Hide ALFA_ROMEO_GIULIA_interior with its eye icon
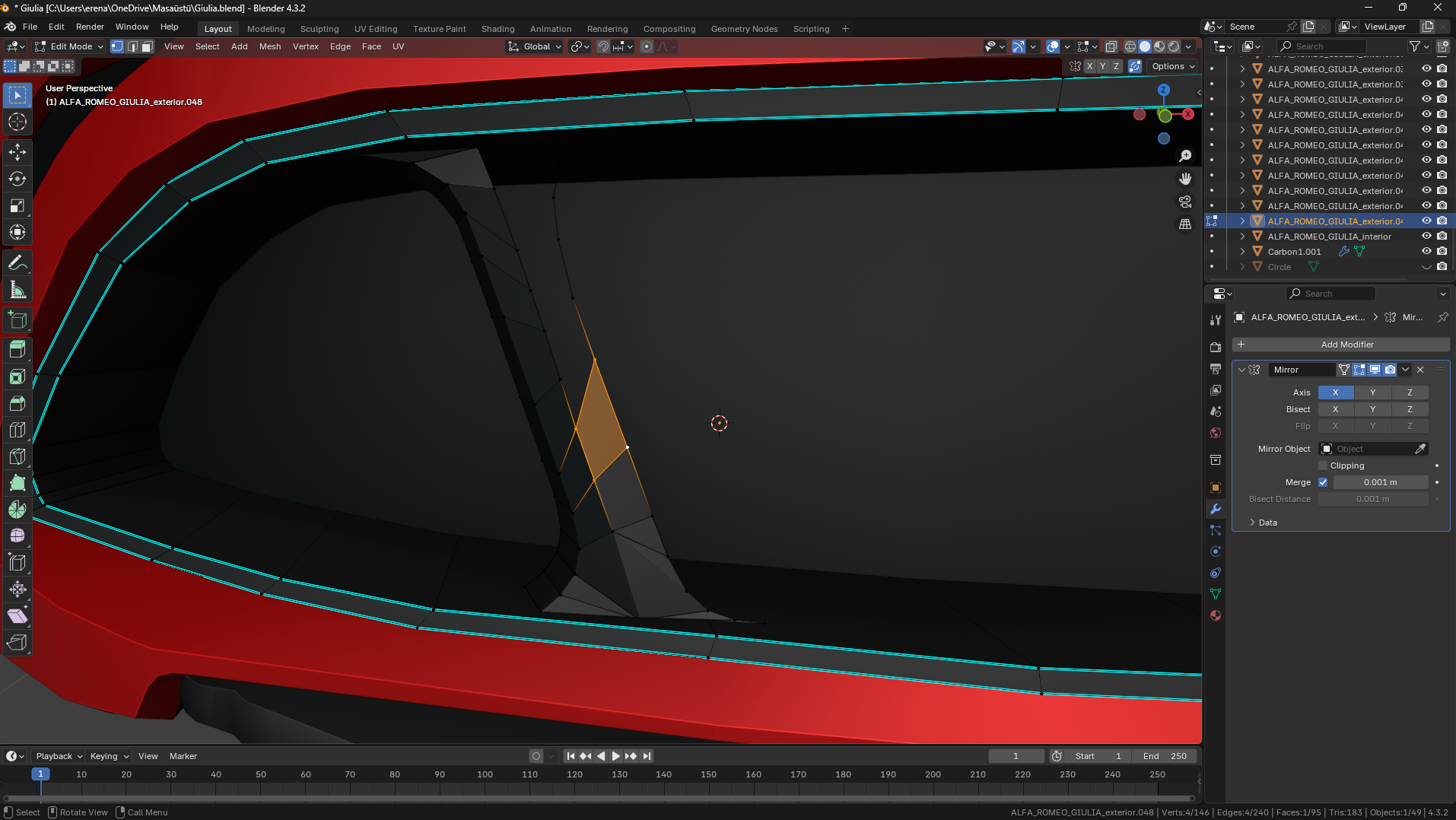The image size is (1456, 820). [x=1426, y=237]
